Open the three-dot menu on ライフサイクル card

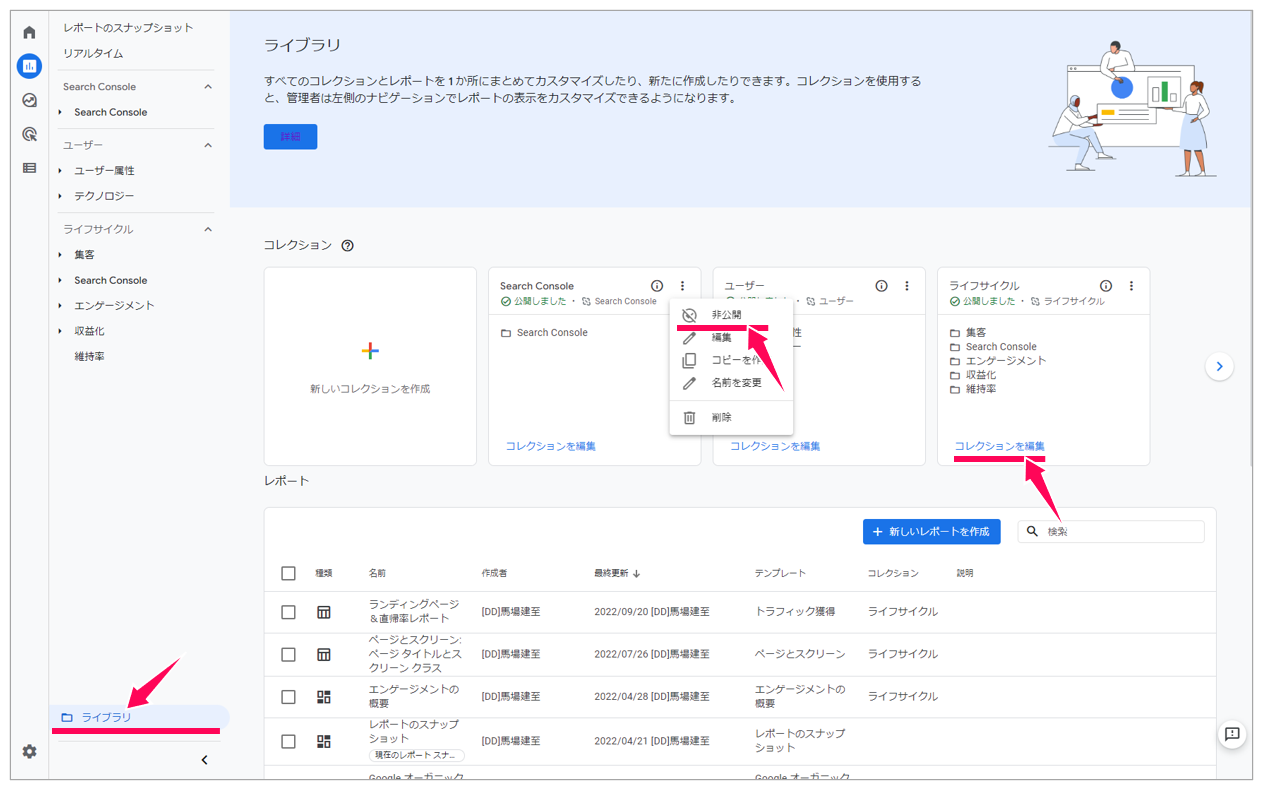coord(1131,286)
